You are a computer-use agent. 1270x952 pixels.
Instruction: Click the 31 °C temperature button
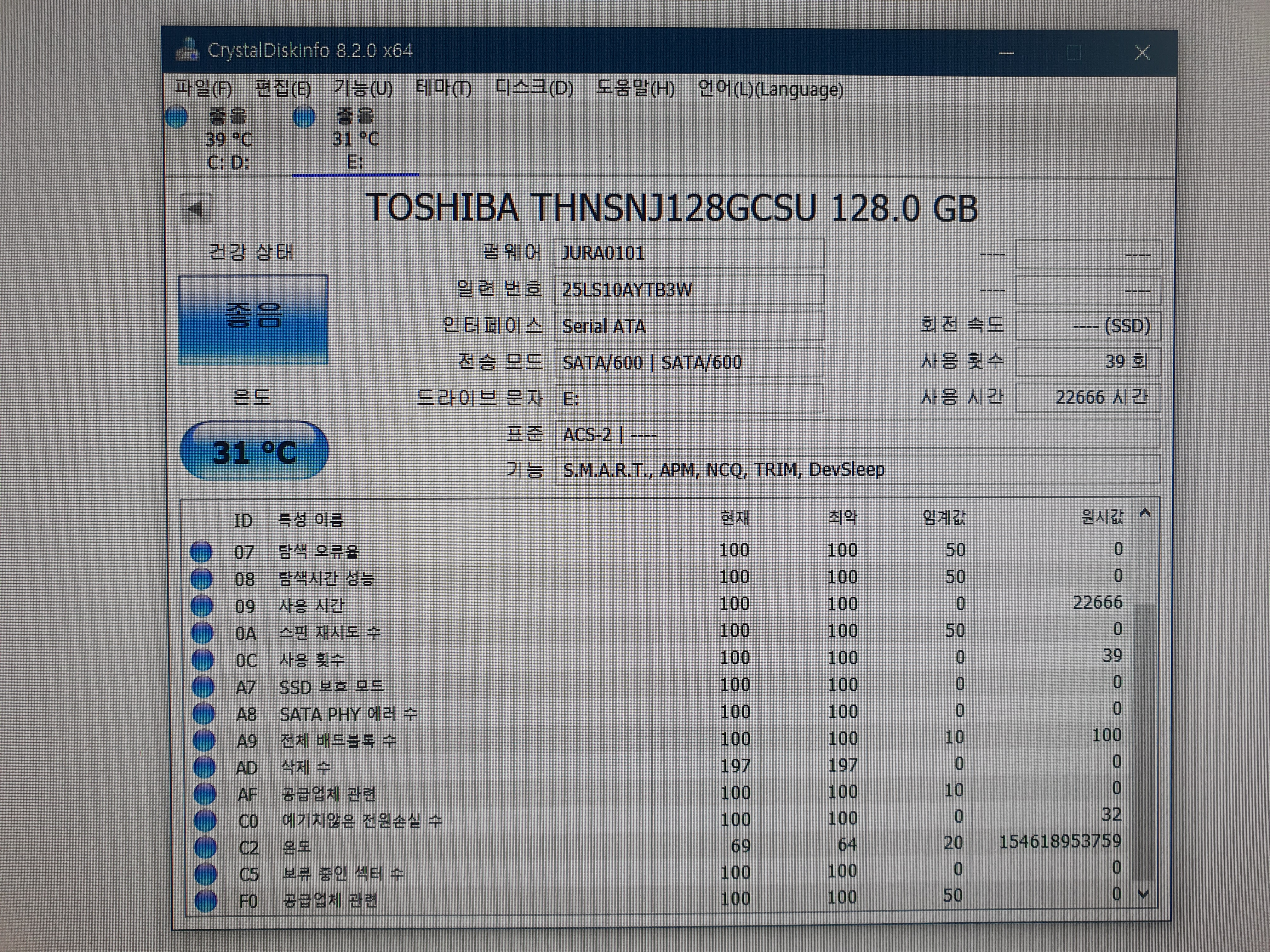[254, 450]
